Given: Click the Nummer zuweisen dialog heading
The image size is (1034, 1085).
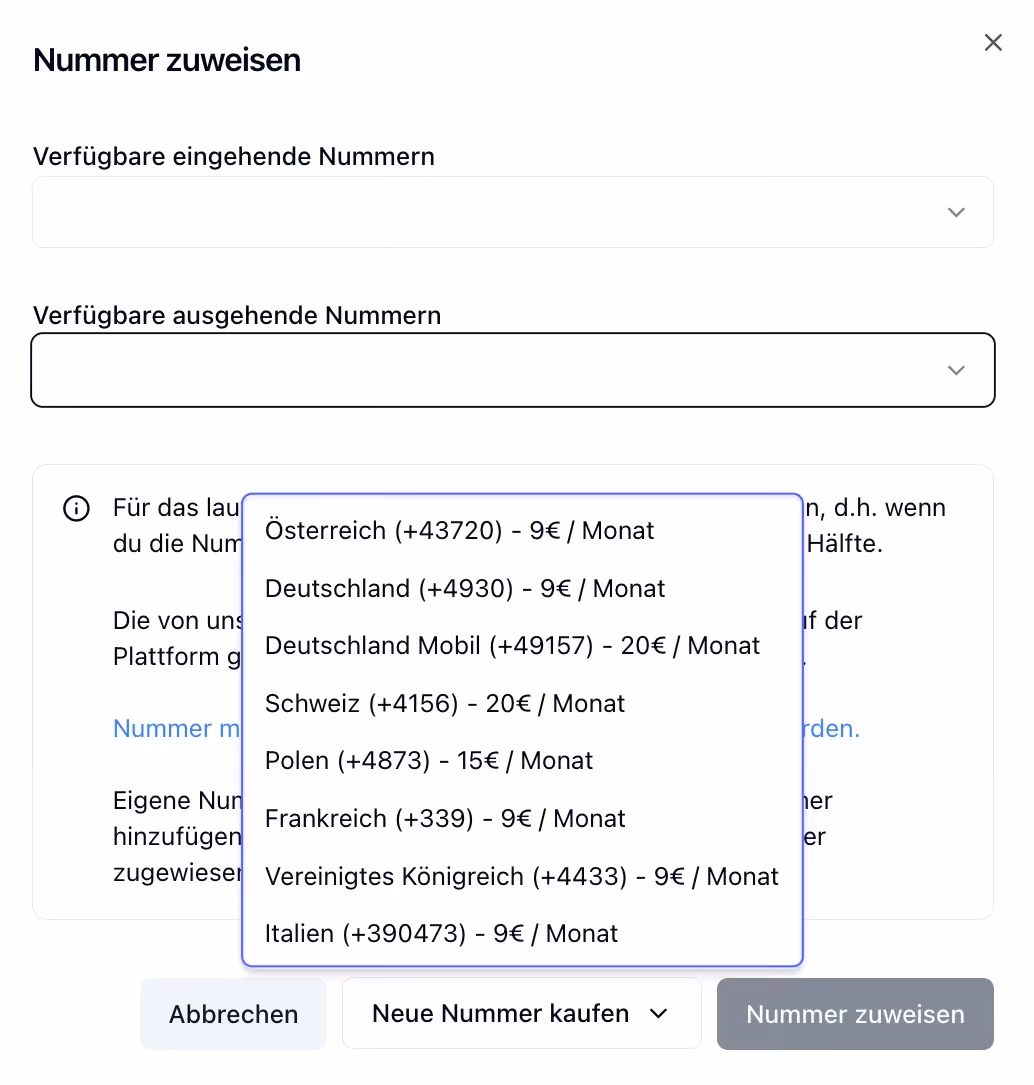Looking at the screenshot, I should click(167, 60).
